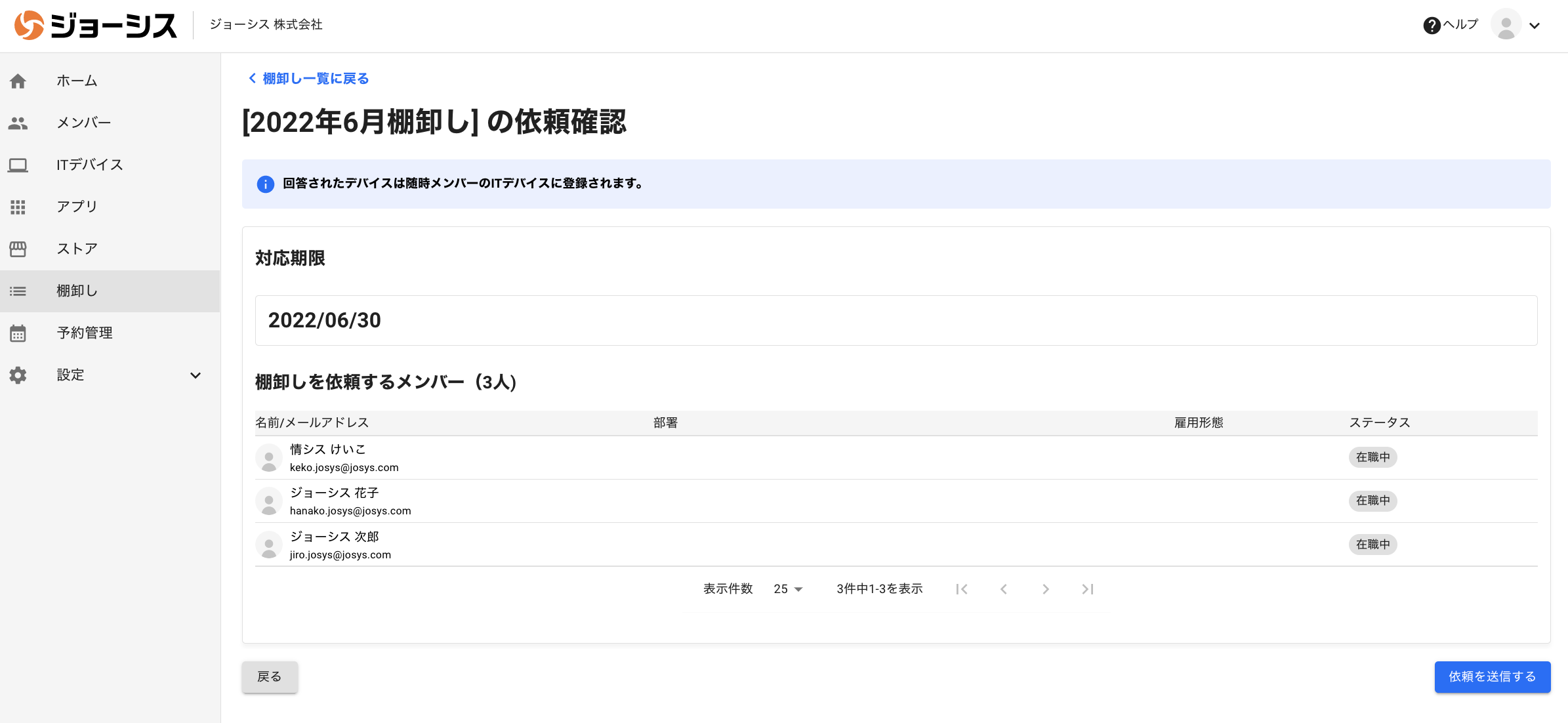Click the info icon in blue banner
Viewport: 1568px width, 723px height.
point(265,184)
